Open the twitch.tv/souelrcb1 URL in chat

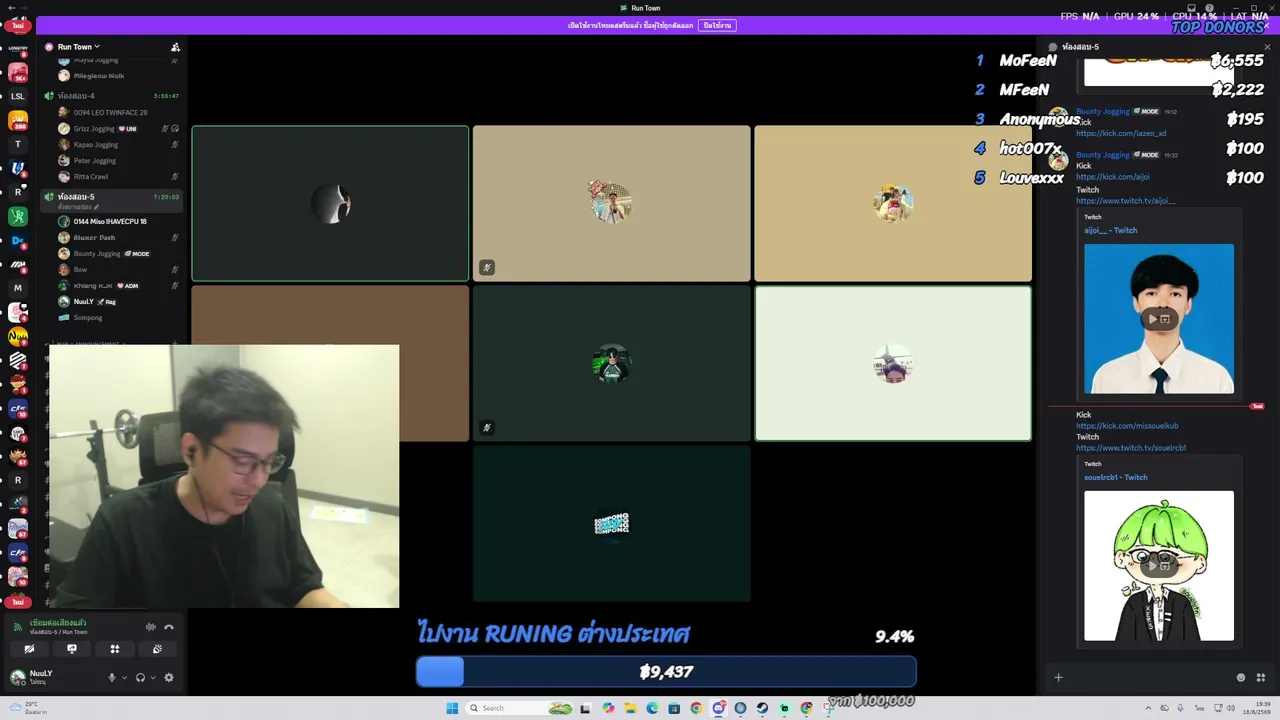(1131, 448)
